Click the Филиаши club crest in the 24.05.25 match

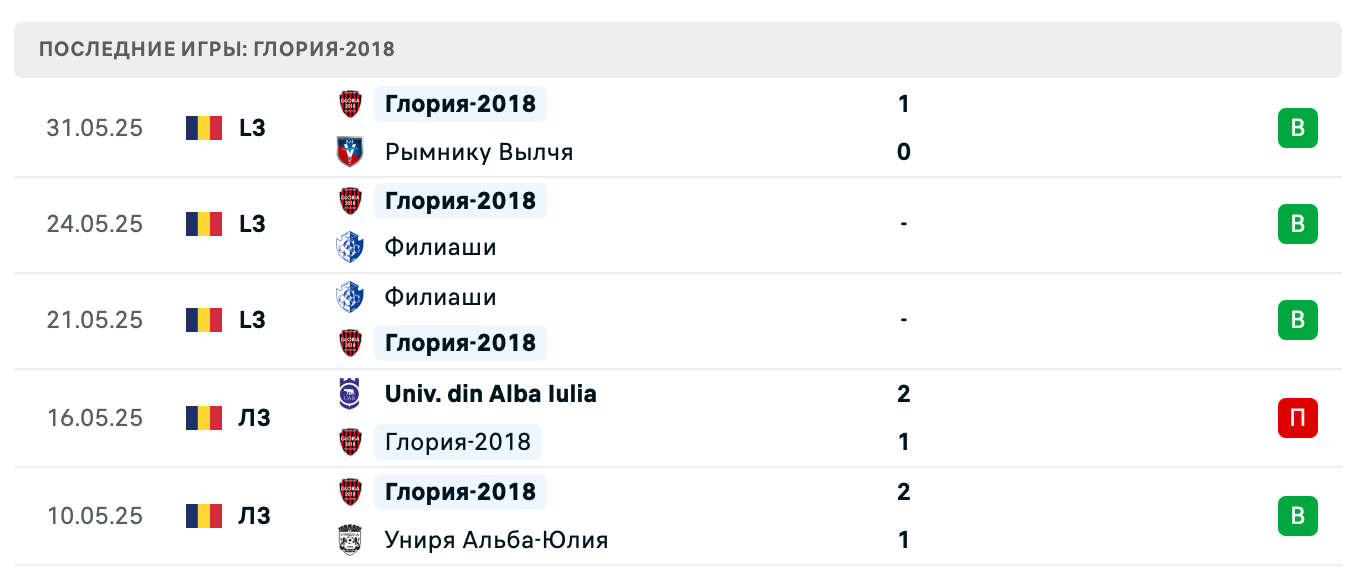click(349, 247)
